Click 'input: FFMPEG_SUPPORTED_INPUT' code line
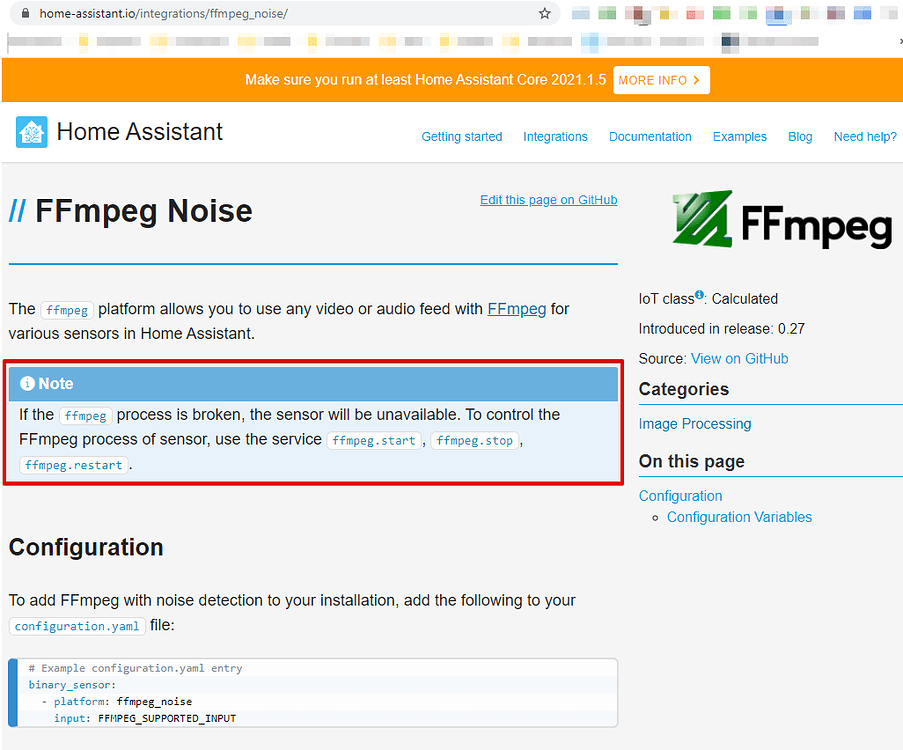Viewport: 903px width, 750px height. point(145,718)
